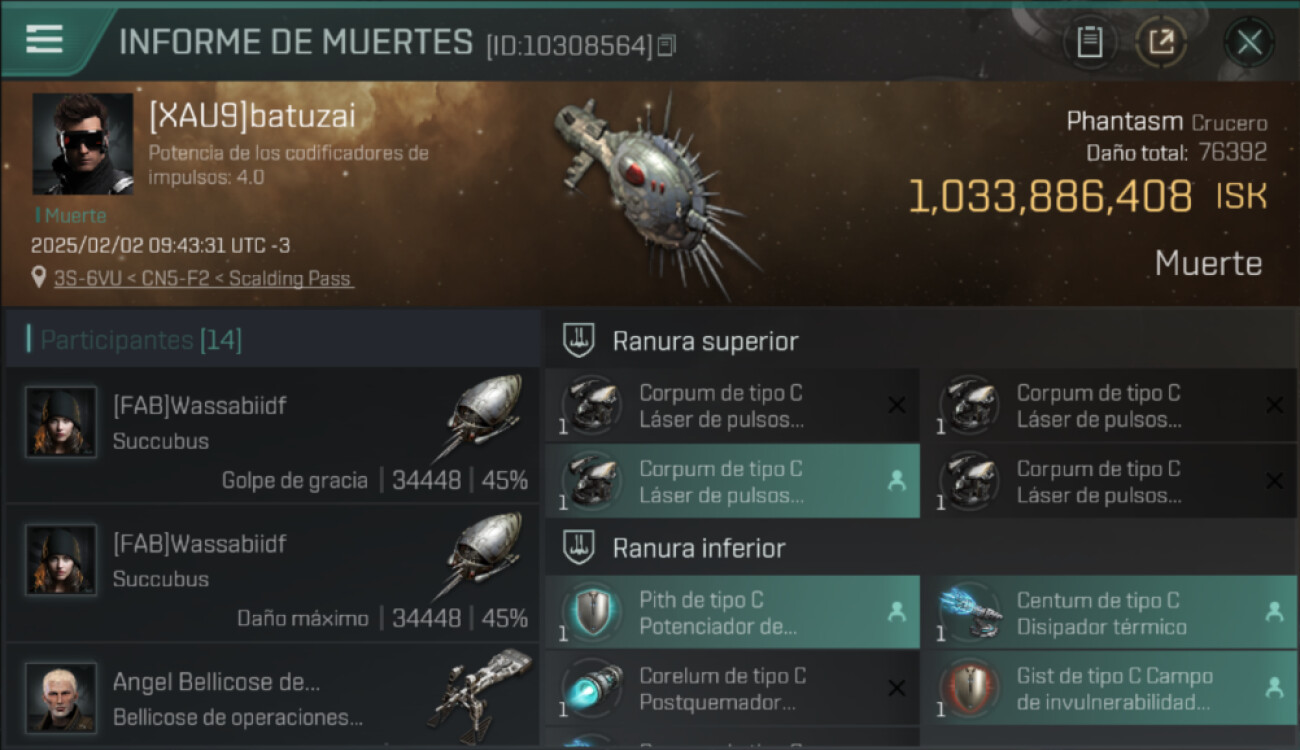Select the Ranura inferior shield icon
1300x750 pixels.
[x=580, y=548]
